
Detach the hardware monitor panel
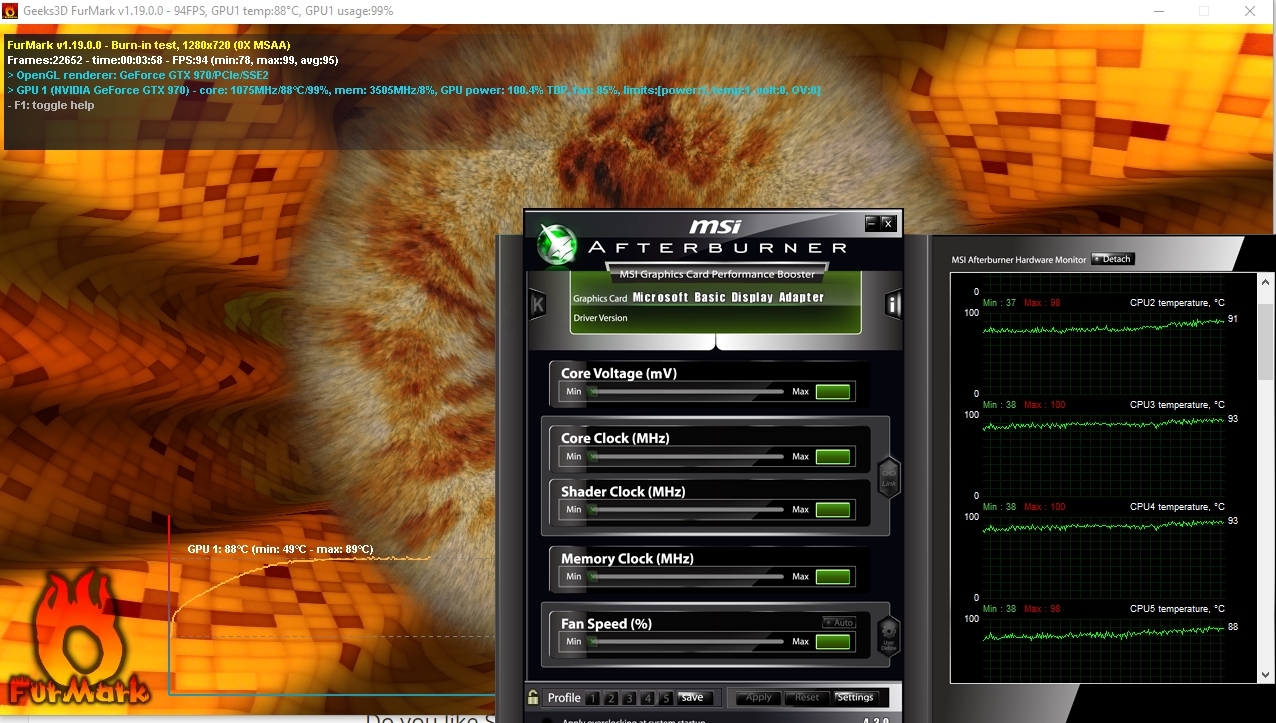[1113, 259]
